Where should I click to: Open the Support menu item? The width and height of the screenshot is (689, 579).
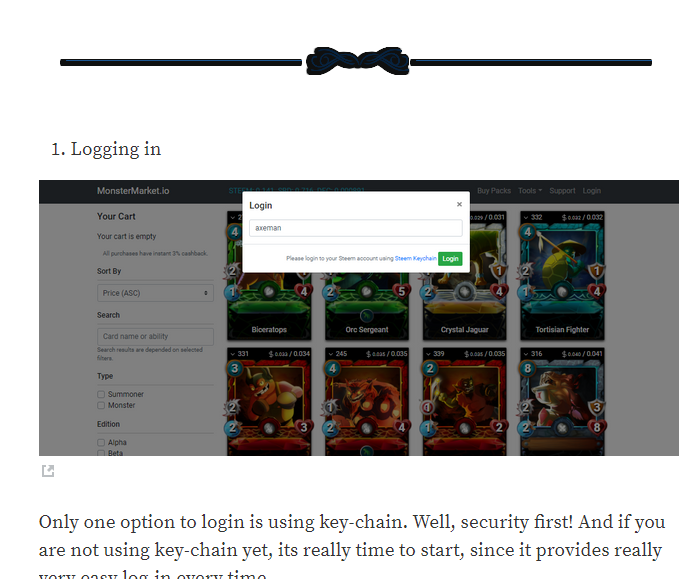(x=562, y=191)
